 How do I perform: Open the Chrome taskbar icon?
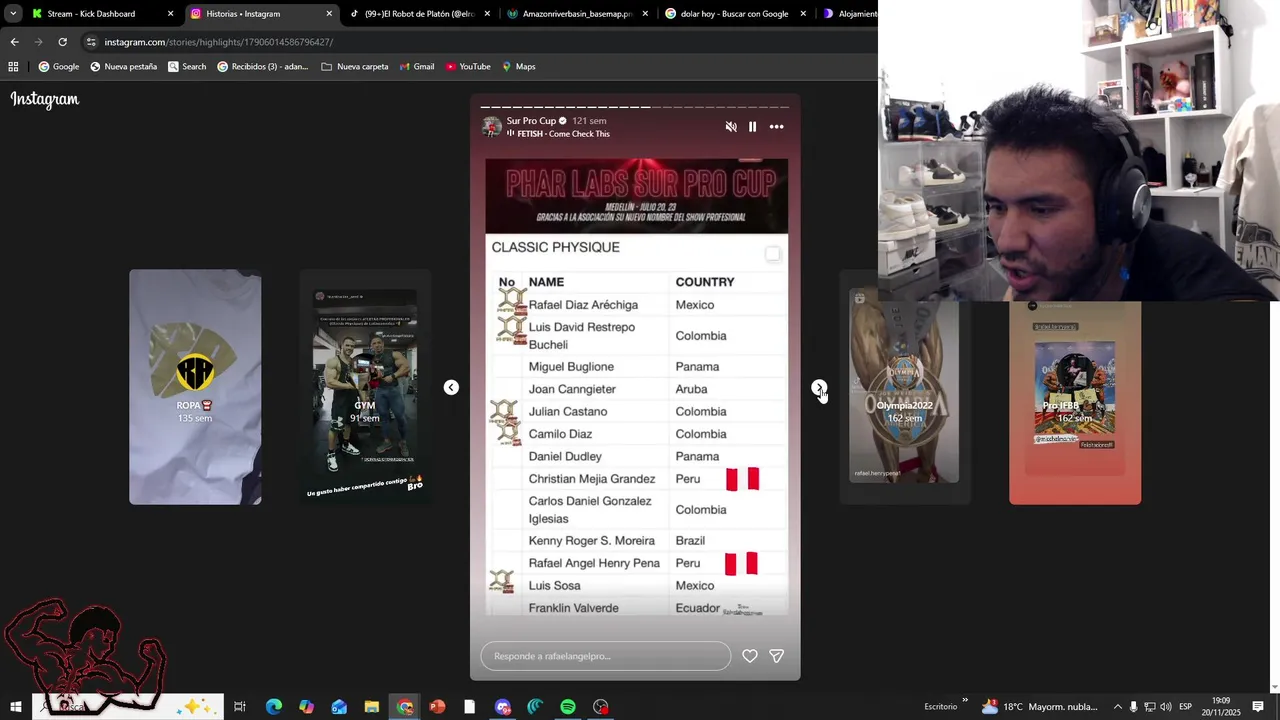coord(404,707)
